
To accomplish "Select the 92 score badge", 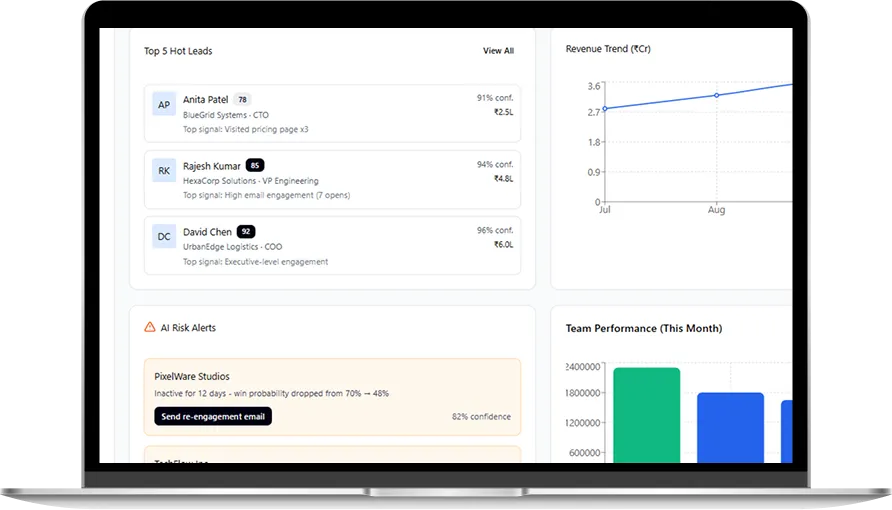I will pyautogui.click(x=246, y=232).
